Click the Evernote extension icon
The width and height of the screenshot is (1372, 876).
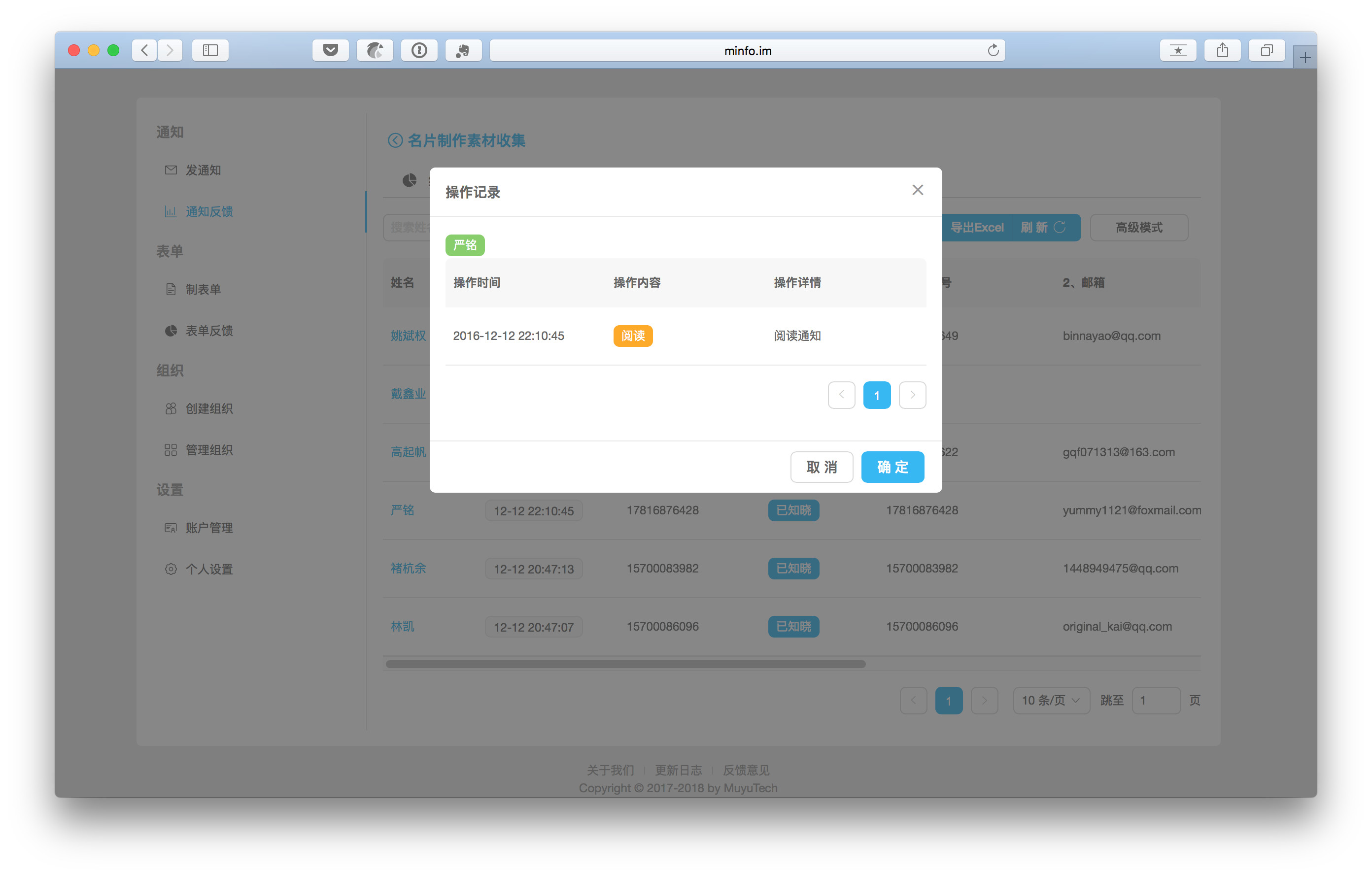463,50
